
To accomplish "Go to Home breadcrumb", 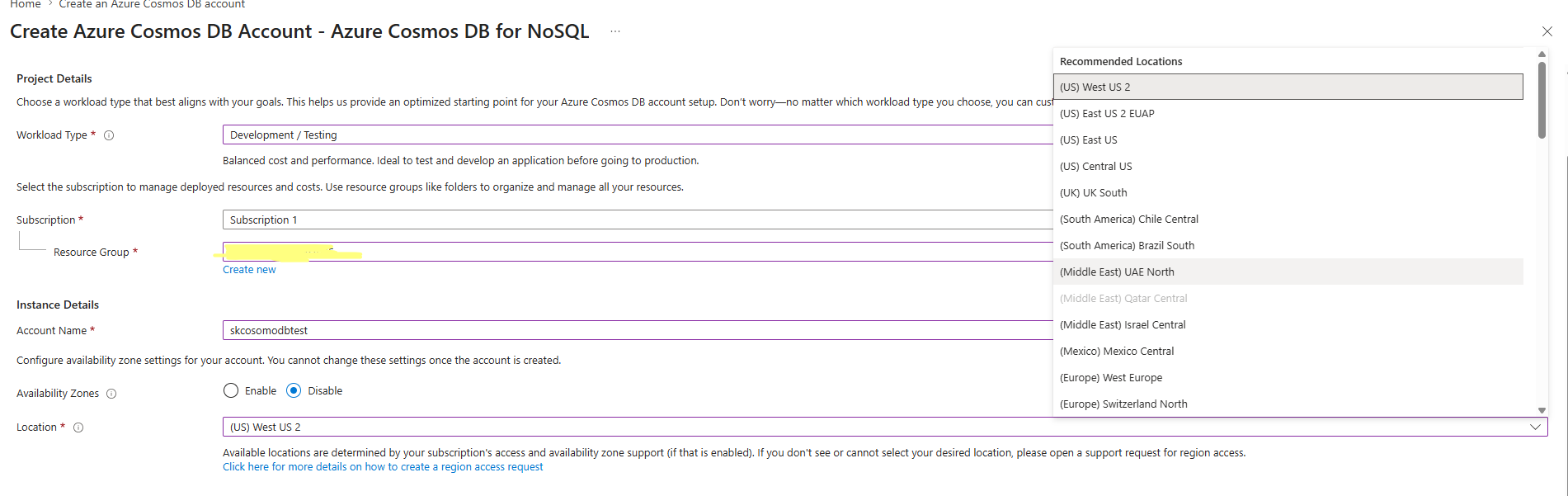I will point(25,4).
